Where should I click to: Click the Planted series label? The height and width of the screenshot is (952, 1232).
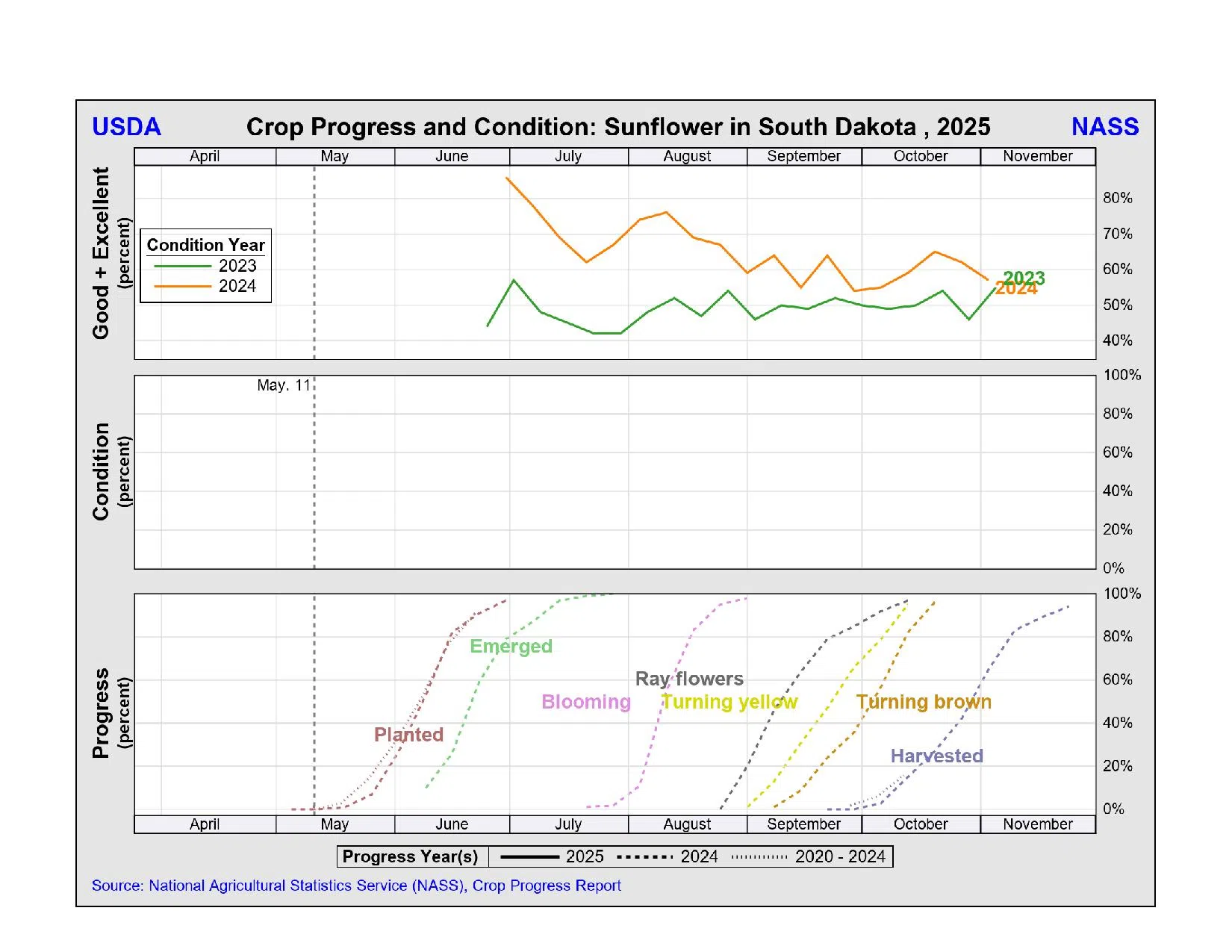point(408,735)
